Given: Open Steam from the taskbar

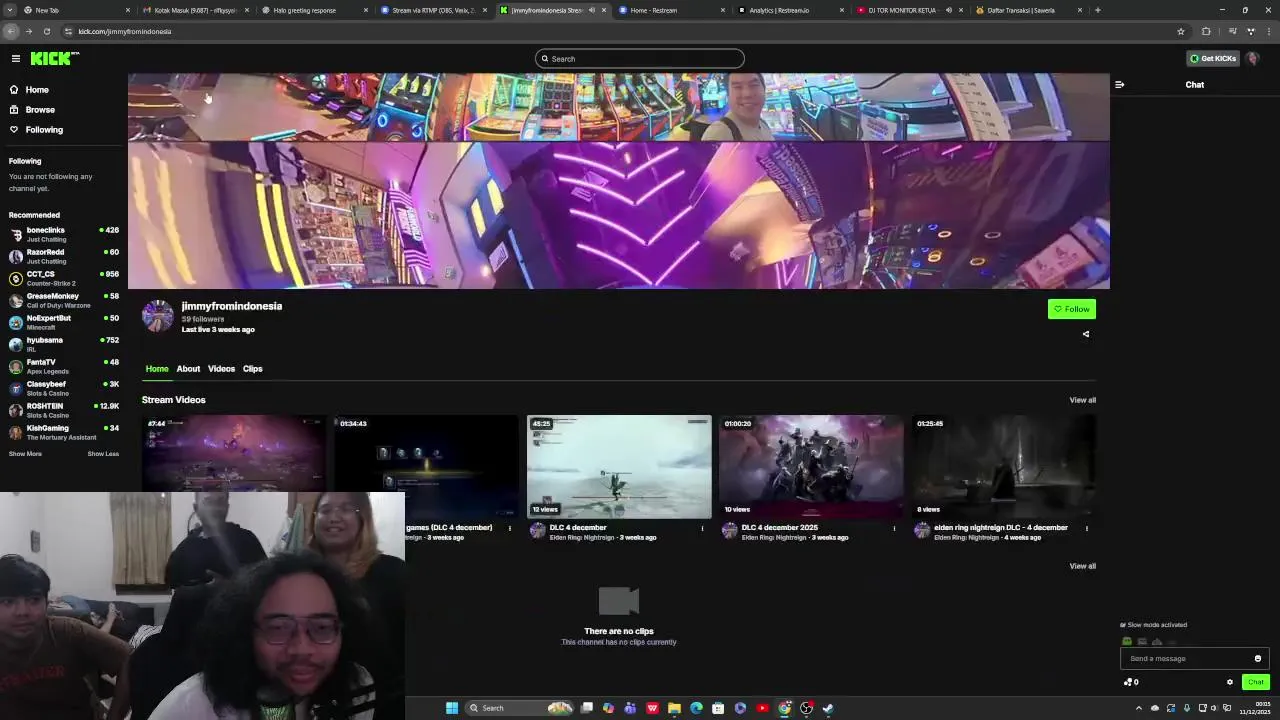Looking at the screenshot, I should click(x=828, y=708).
